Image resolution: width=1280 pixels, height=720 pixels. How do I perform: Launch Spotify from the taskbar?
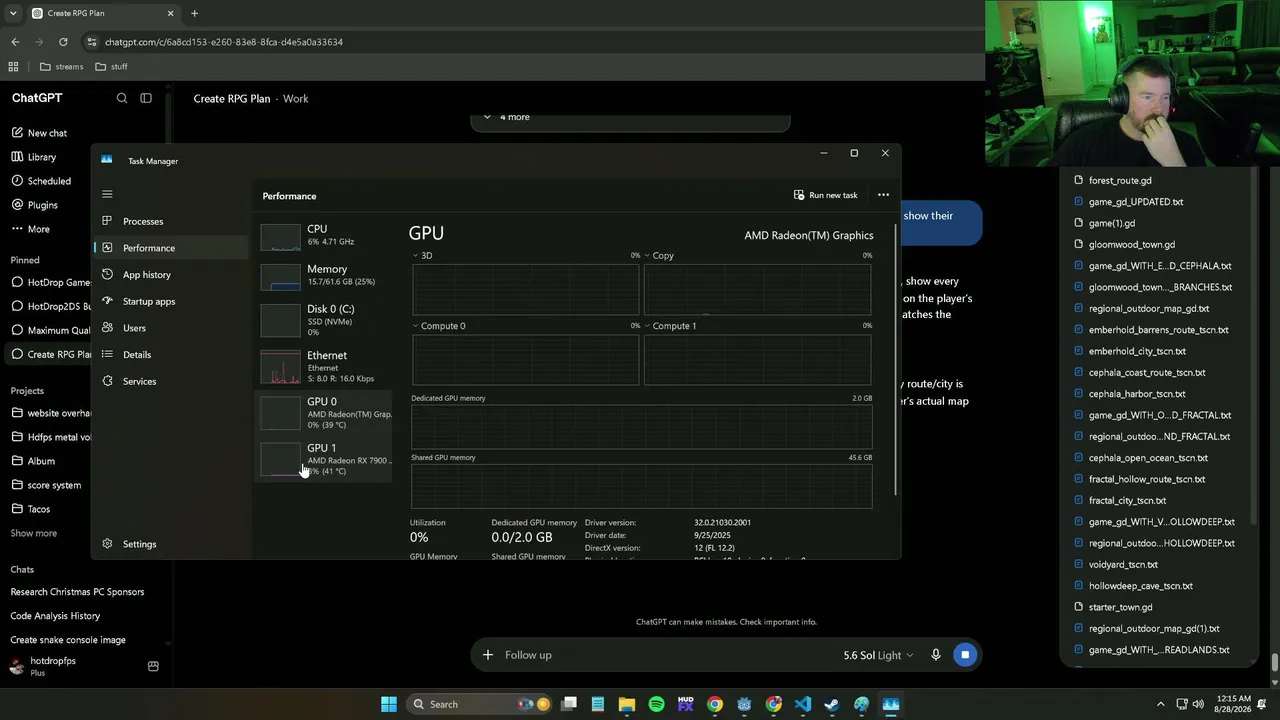coord(656,704)
